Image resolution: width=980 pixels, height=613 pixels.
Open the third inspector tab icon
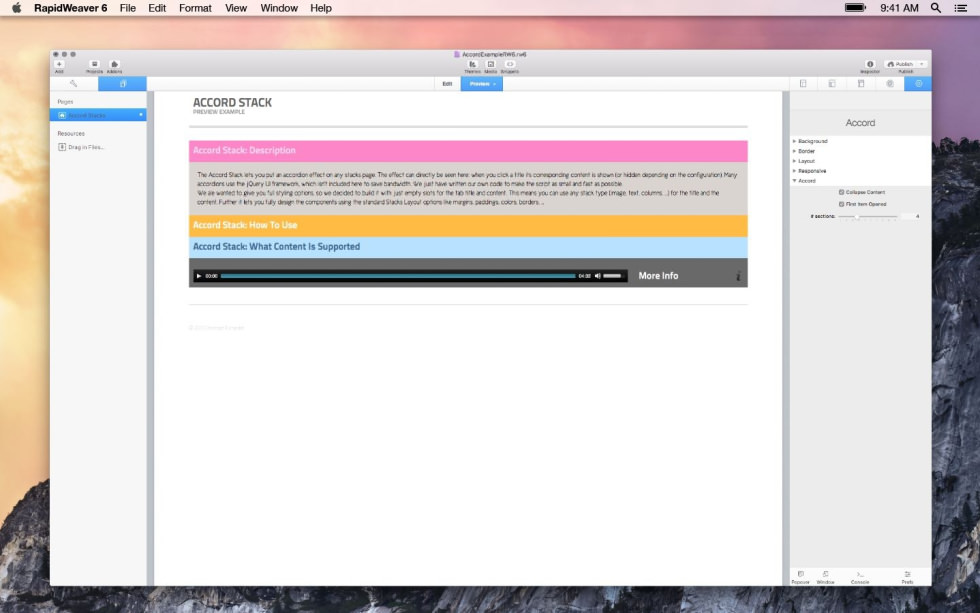[861, 84]
